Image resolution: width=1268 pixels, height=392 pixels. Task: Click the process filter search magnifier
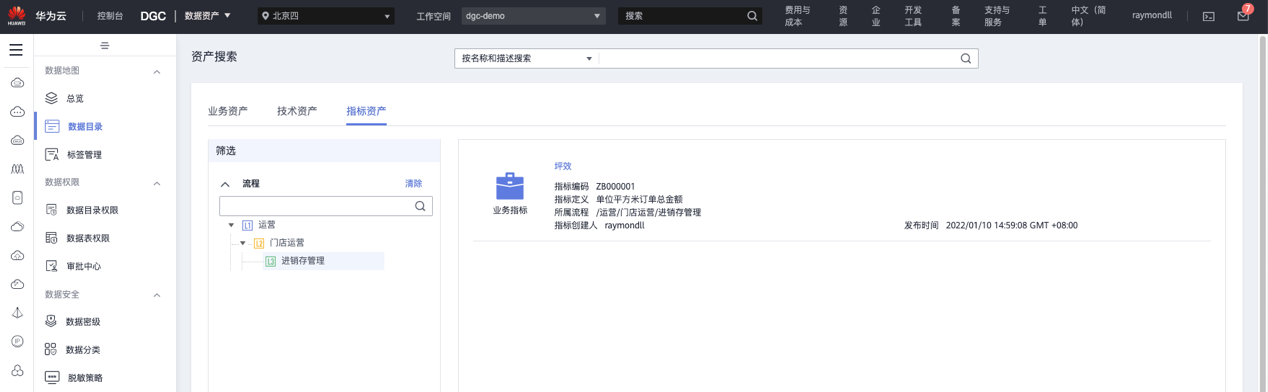(420, 206)
